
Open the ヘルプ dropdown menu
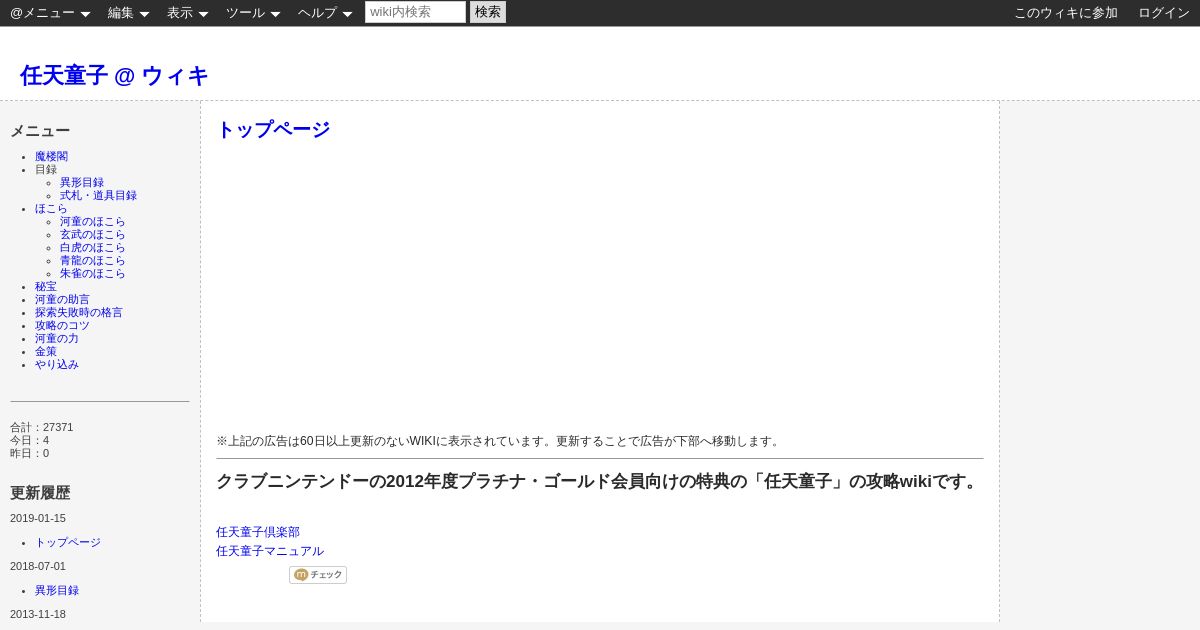[325, 13]
